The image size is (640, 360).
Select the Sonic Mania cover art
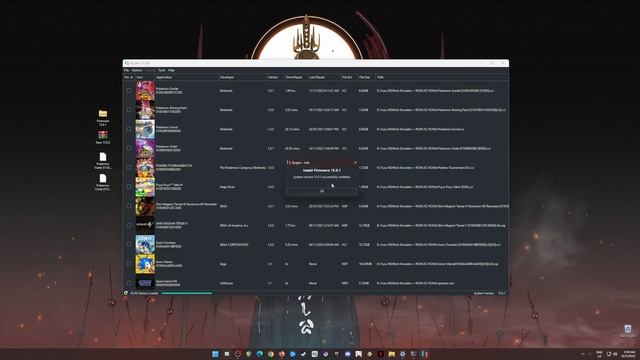coord(145,264)
